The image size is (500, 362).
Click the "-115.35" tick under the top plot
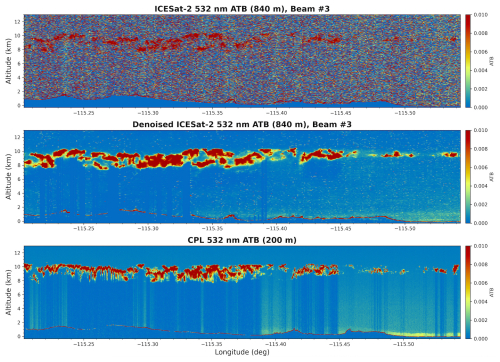click(212, 113)
